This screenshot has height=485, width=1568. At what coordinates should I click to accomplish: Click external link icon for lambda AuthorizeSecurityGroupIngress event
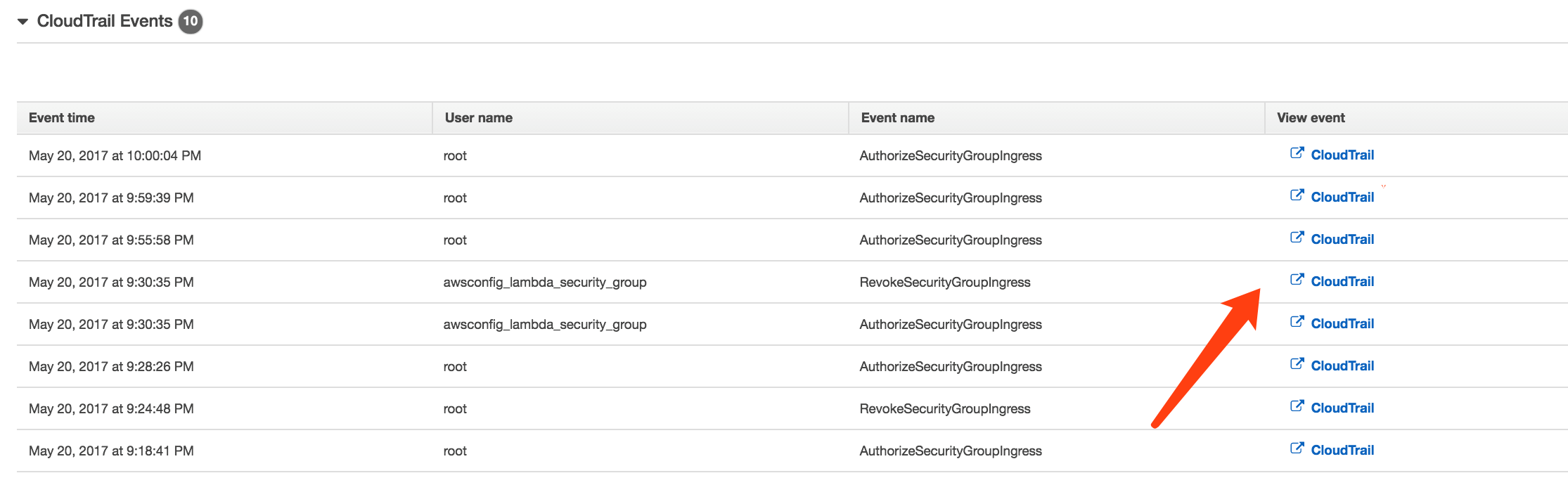(x=1297, y=322)
